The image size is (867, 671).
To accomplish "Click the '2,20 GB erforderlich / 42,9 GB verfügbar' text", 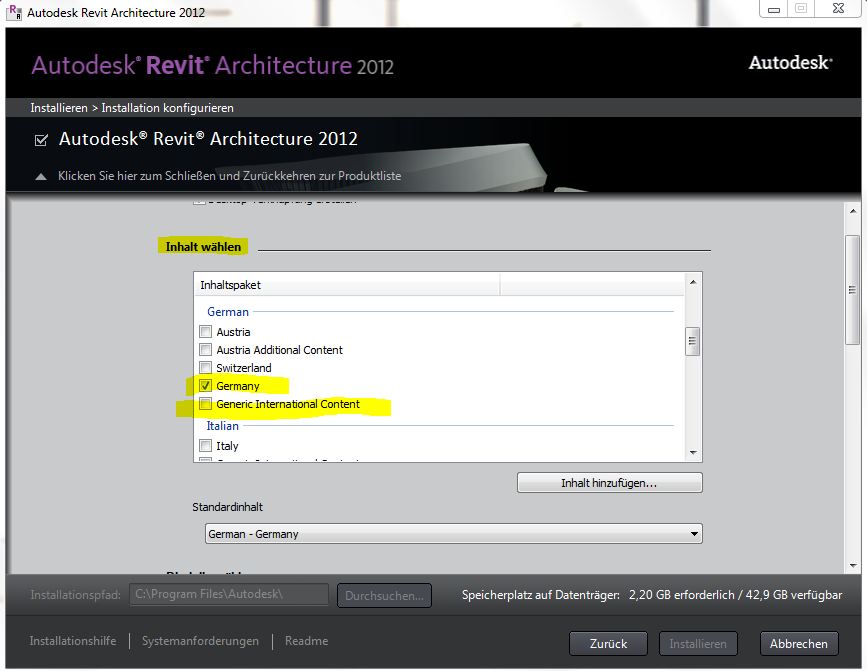I will 735,595.
